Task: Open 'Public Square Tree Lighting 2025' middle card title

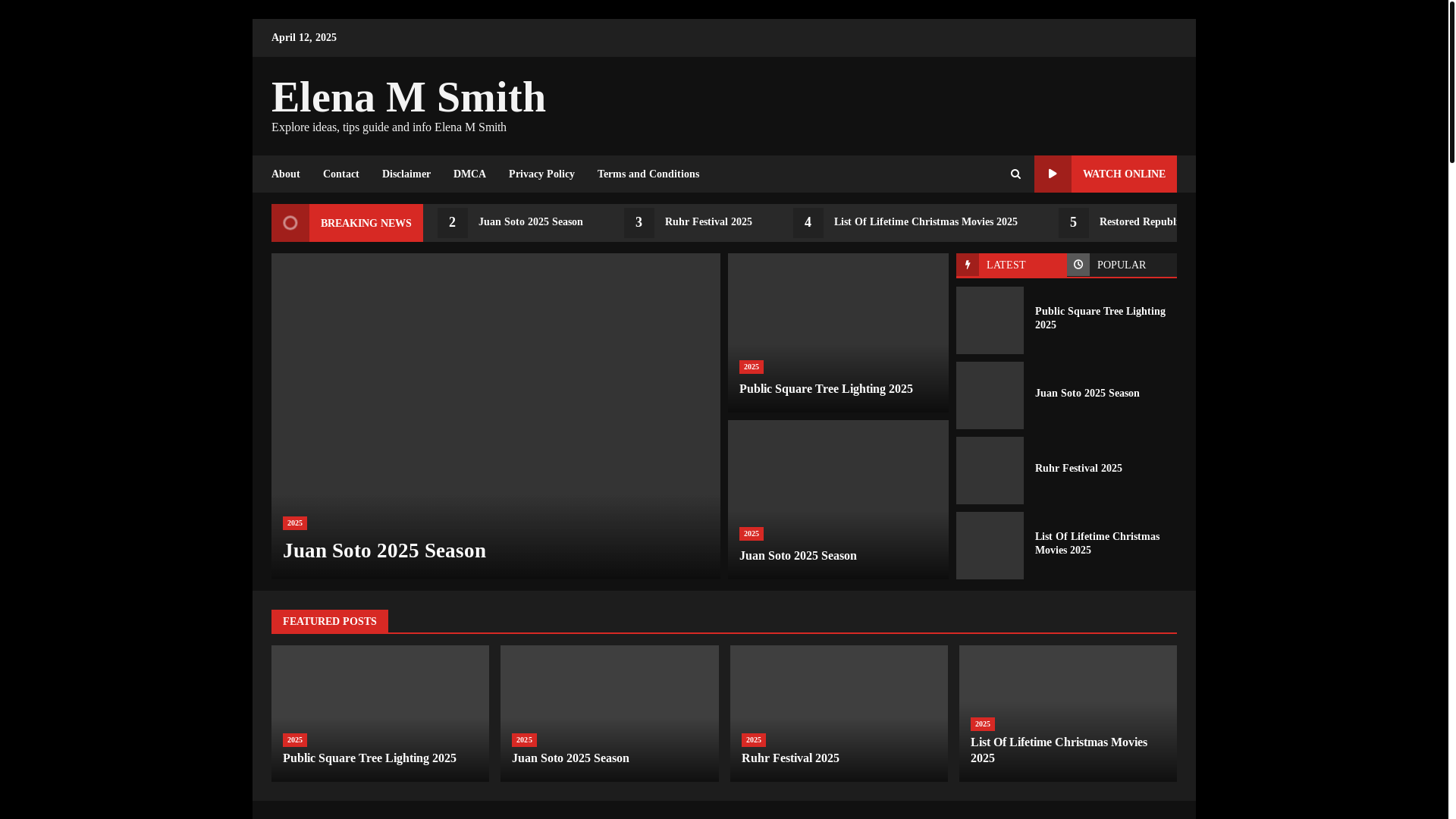Action: 826,389
